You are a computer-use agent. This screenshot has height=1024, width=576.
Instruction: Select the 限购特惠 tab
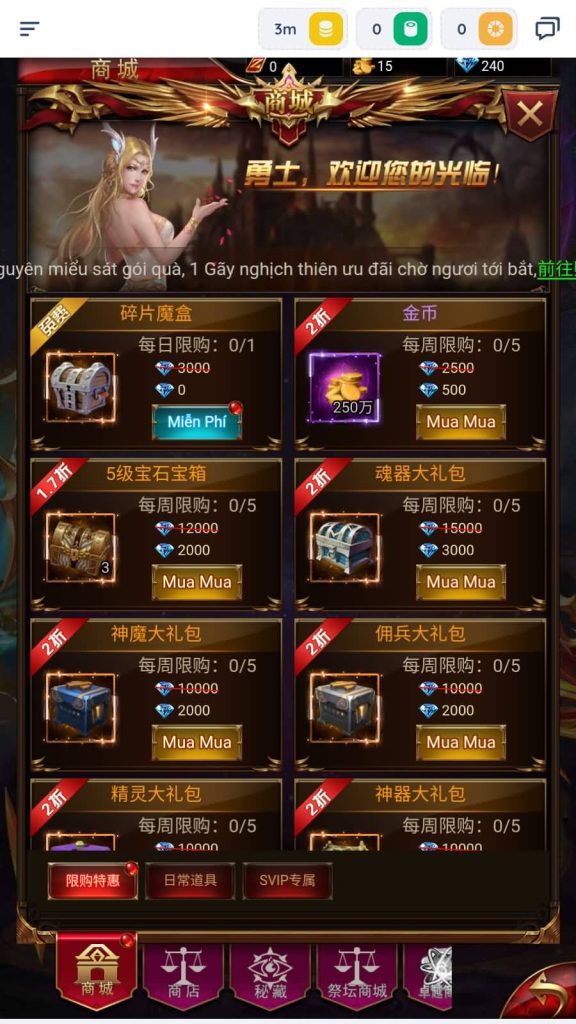tap(92, 880)
